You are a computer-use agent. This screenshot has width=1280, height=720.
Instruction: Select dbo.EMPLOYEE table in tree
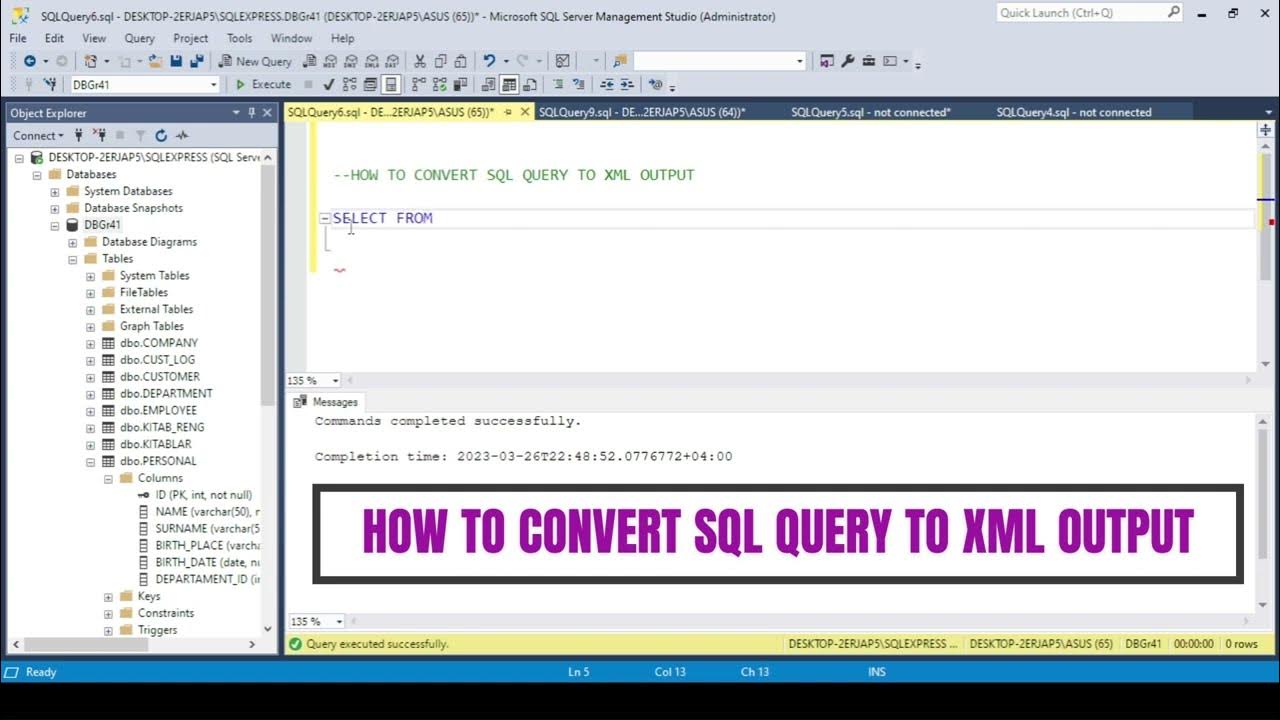click(158, 410)
